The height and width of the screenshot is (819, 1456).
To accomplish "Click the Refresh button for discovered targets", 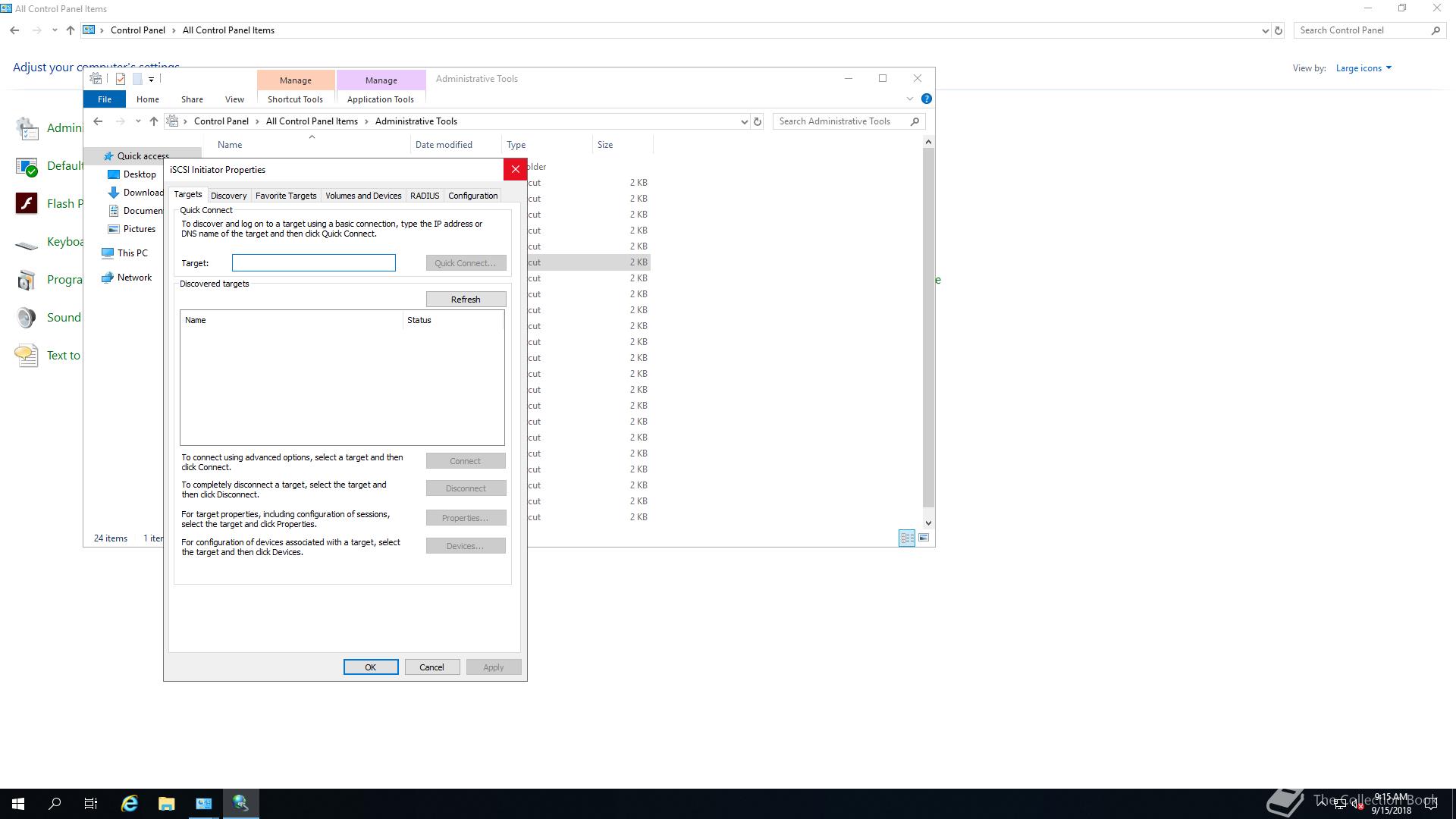I will point(466,300).
